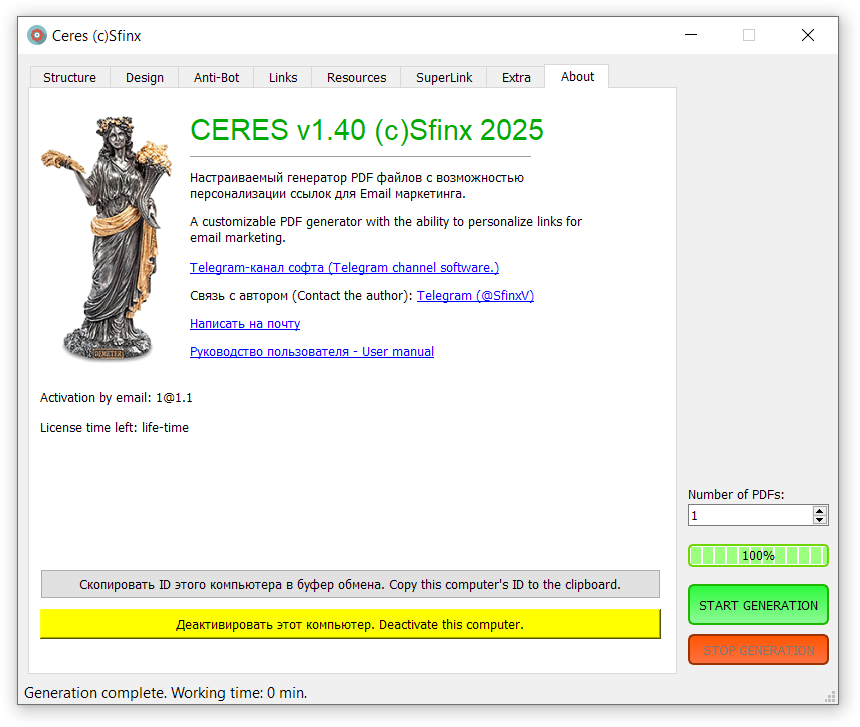Screen dimensions: 860x727
Task: Click the yellow Deactivate this computer button
Action: point(350,624)
